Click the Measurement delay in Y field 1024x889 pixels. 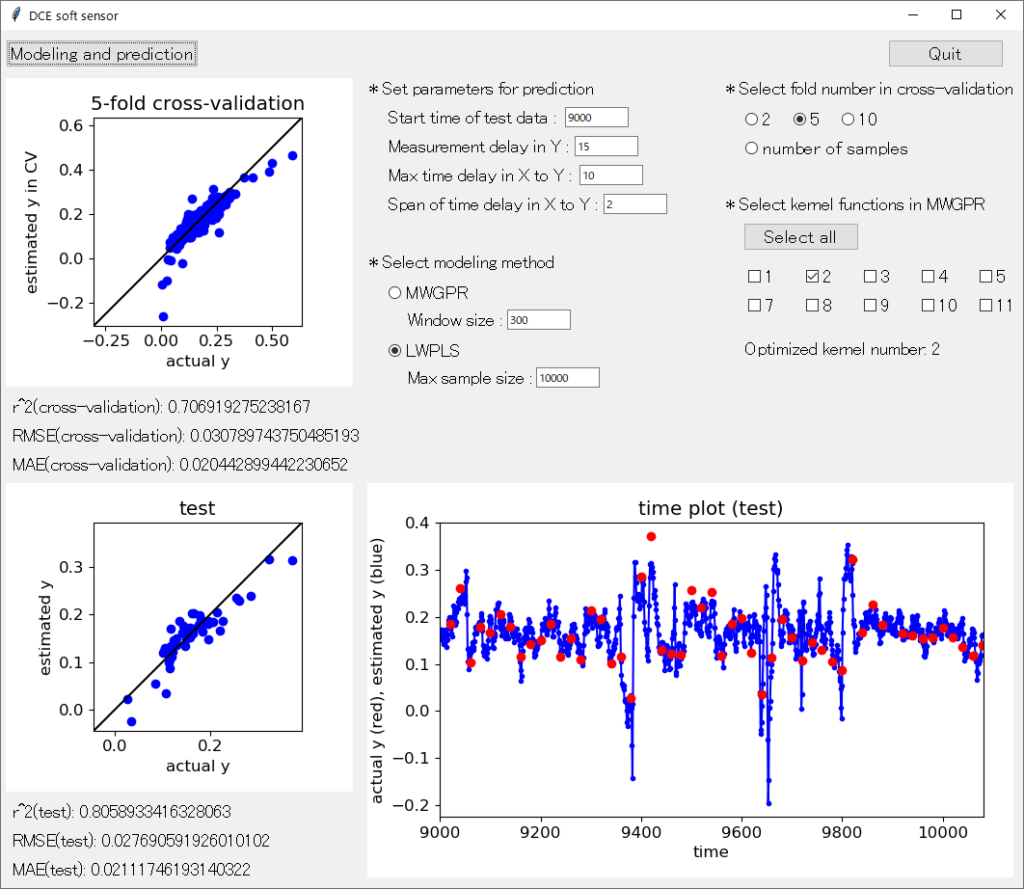click(x=606, y=146)
